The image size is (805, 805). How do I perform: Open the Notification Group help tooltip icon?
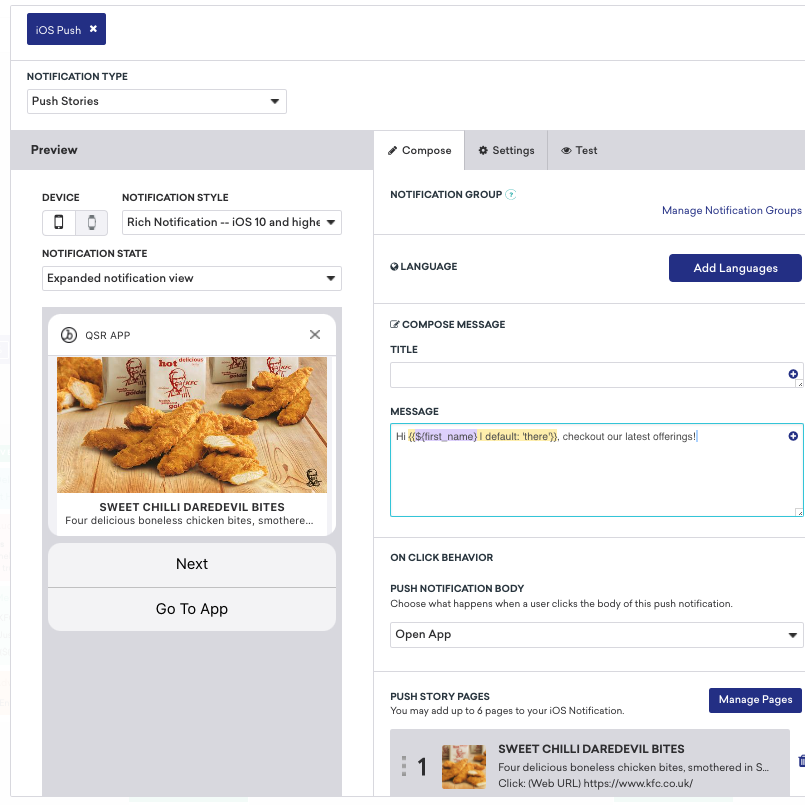pyautogui.click(x=511, y=194)
